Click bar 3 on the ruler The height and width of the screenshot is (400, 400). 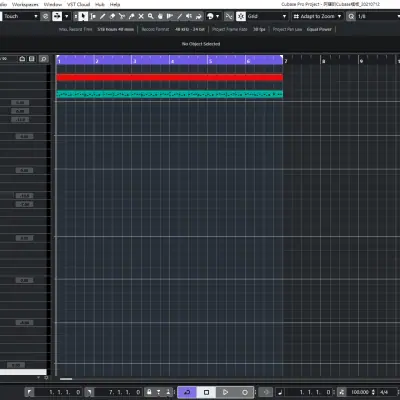[135, 61]
